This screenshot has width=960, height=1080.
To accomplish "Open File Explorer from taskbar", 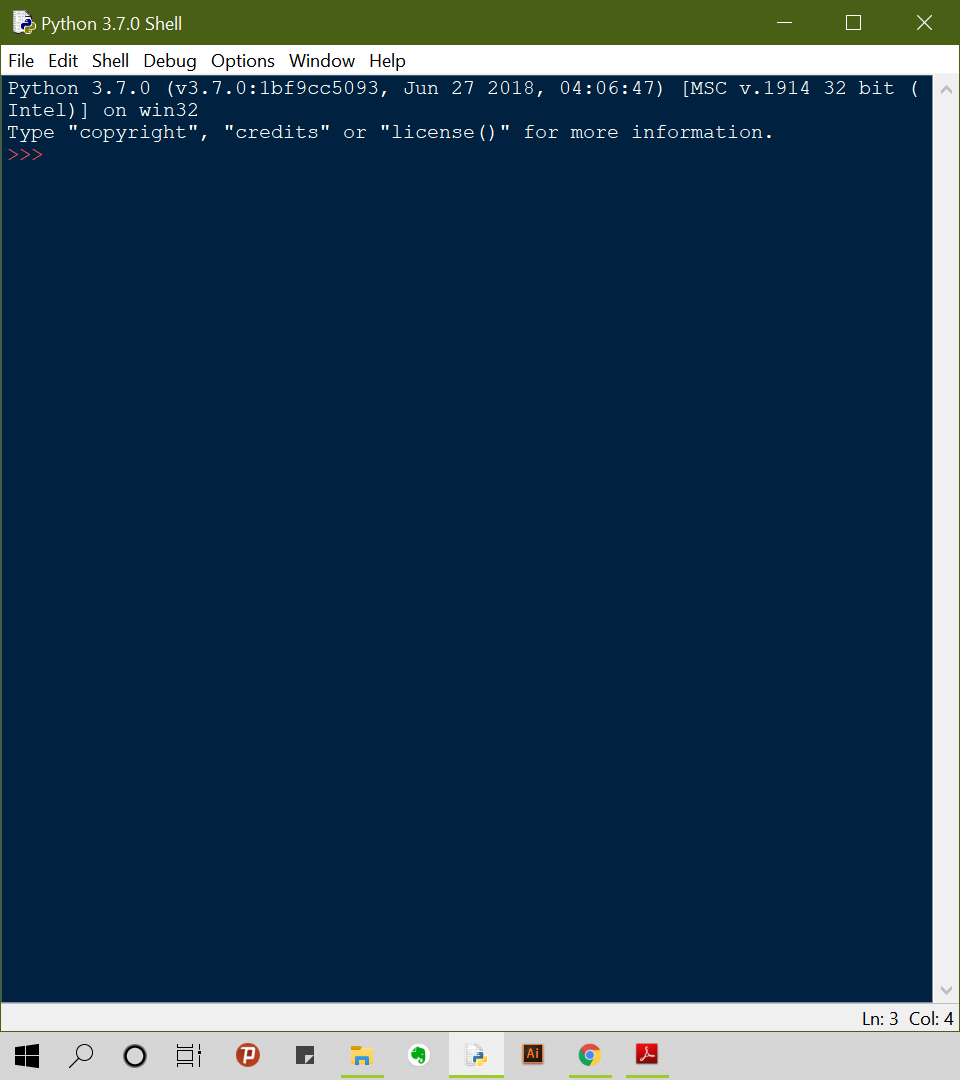I will 362,1055.
